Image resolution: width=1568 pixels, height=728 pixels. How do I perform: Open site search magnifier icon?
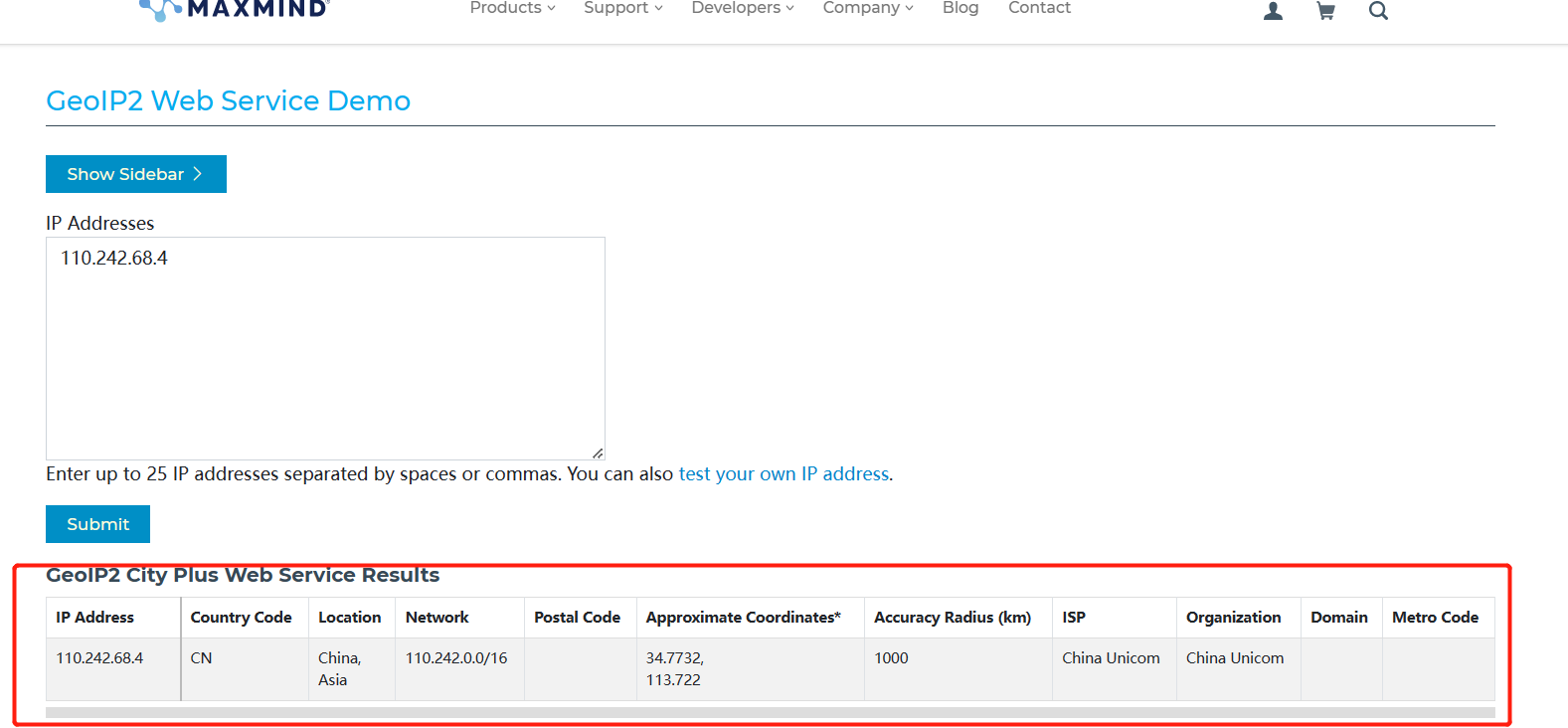(x=1378, y=11)
